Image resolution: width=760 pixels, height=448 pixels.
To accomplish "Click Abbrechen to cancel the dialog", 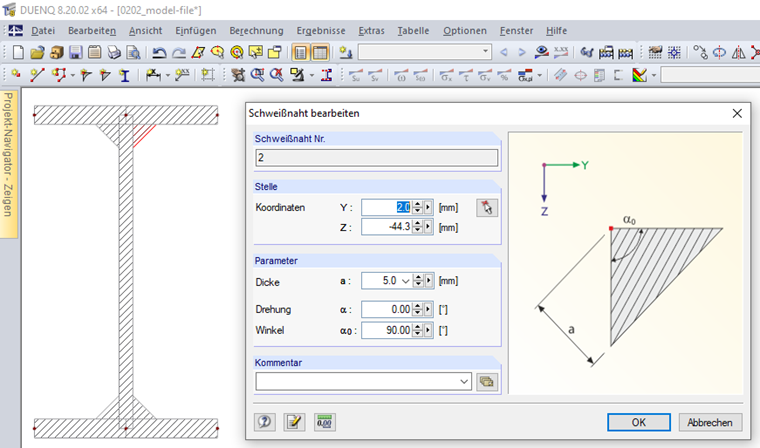I will coord(710,422).
